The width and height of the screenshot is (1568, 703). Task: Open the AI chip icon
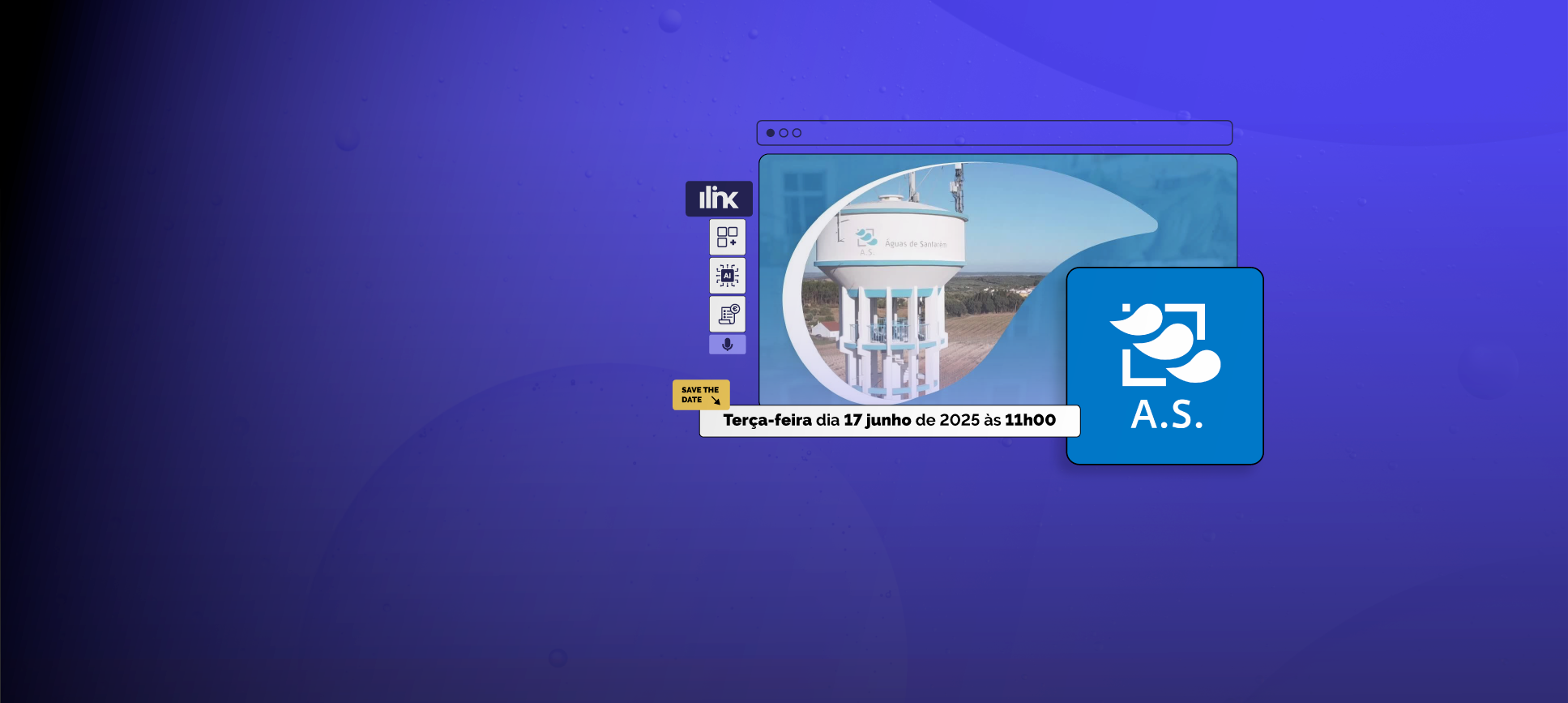pos(728,276)
